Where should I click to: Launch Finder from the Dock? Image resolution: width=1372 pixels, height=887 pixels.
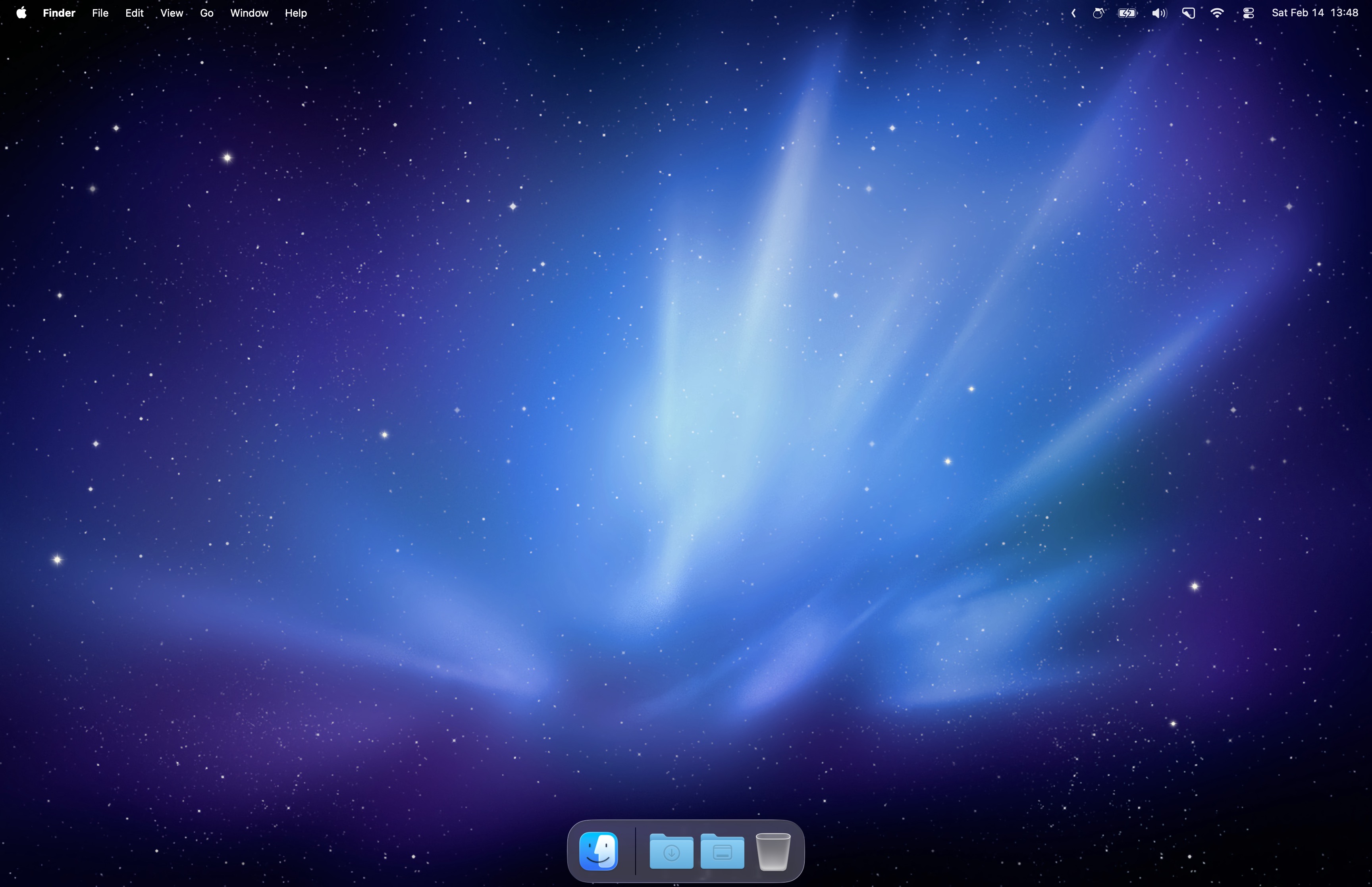(x=599, y=851)
